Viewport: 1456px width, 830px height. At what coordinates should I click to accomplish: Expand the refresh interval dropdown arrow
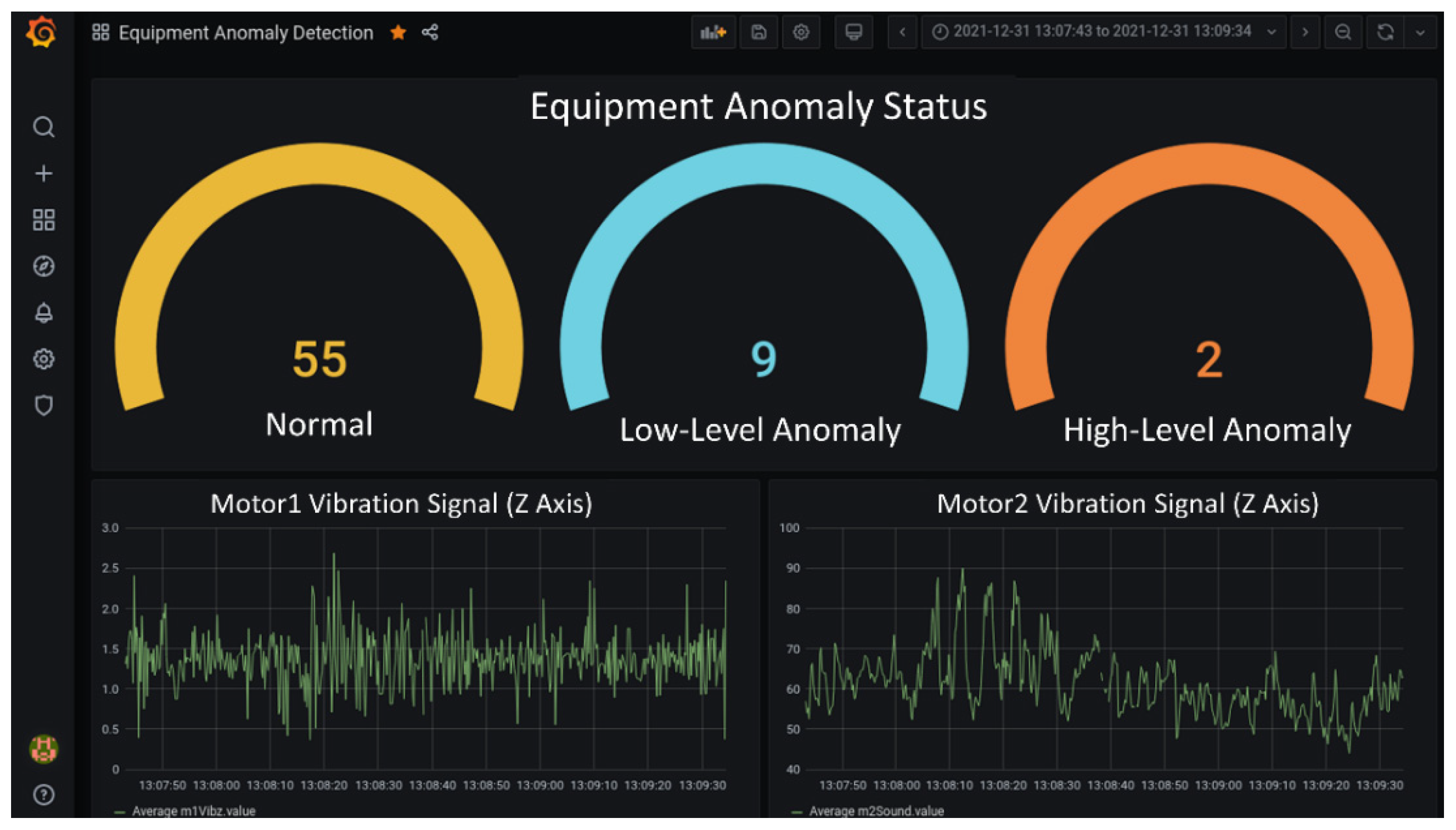(x=1420, y=33)
